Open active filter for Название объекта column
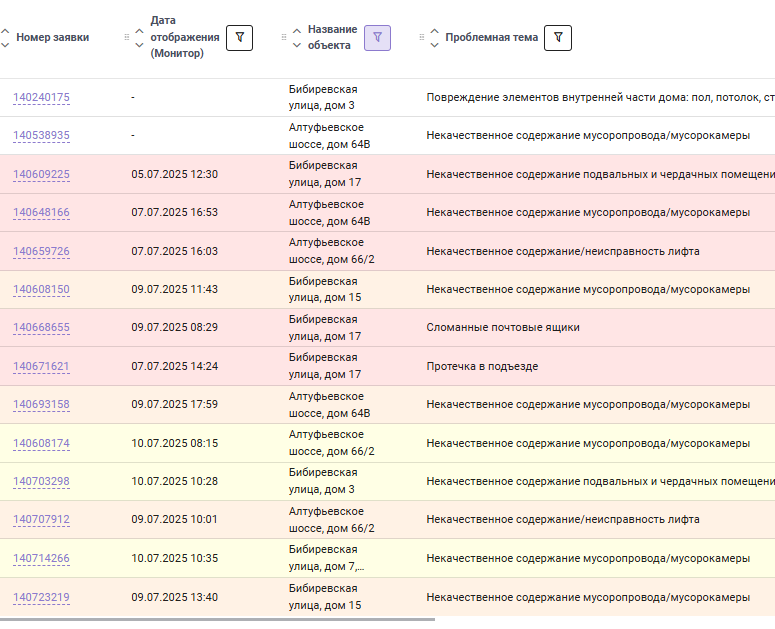Image resolution: width=775 pixels, height=629 pixels. tap(377, 38)
